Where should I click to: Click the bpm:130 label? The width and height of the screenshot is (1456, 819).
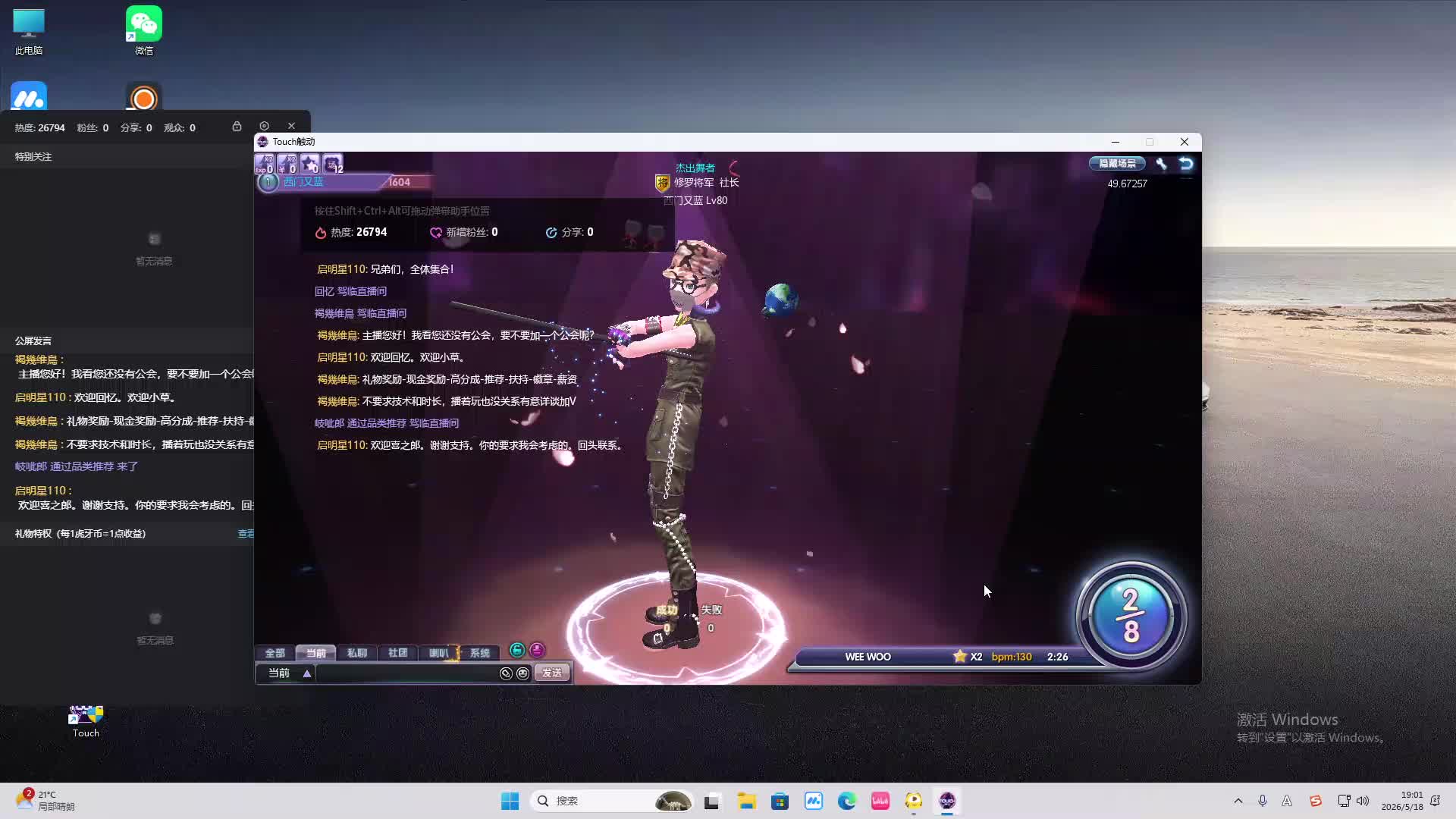click(x=1012, y=657)
